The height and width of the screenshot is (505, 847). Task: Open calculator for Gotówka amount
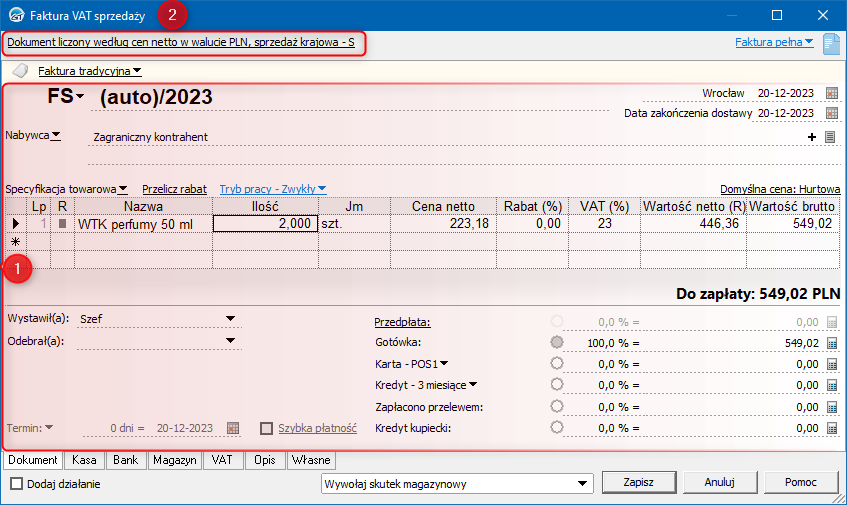831,343
